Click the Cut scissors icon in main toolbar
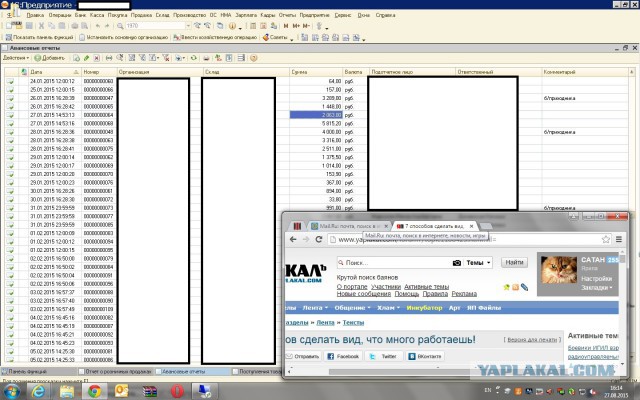This screenshot has width=640, height=400. 41,26
